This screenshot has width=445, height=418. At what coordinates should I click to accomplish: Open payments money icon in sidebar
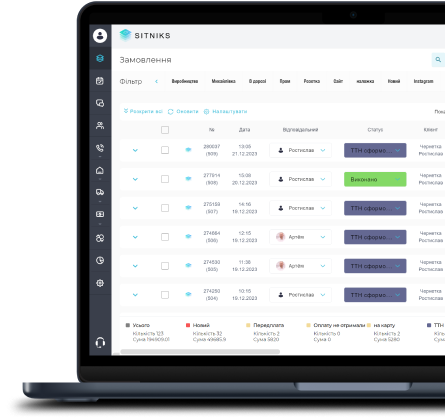click(100, 214)
